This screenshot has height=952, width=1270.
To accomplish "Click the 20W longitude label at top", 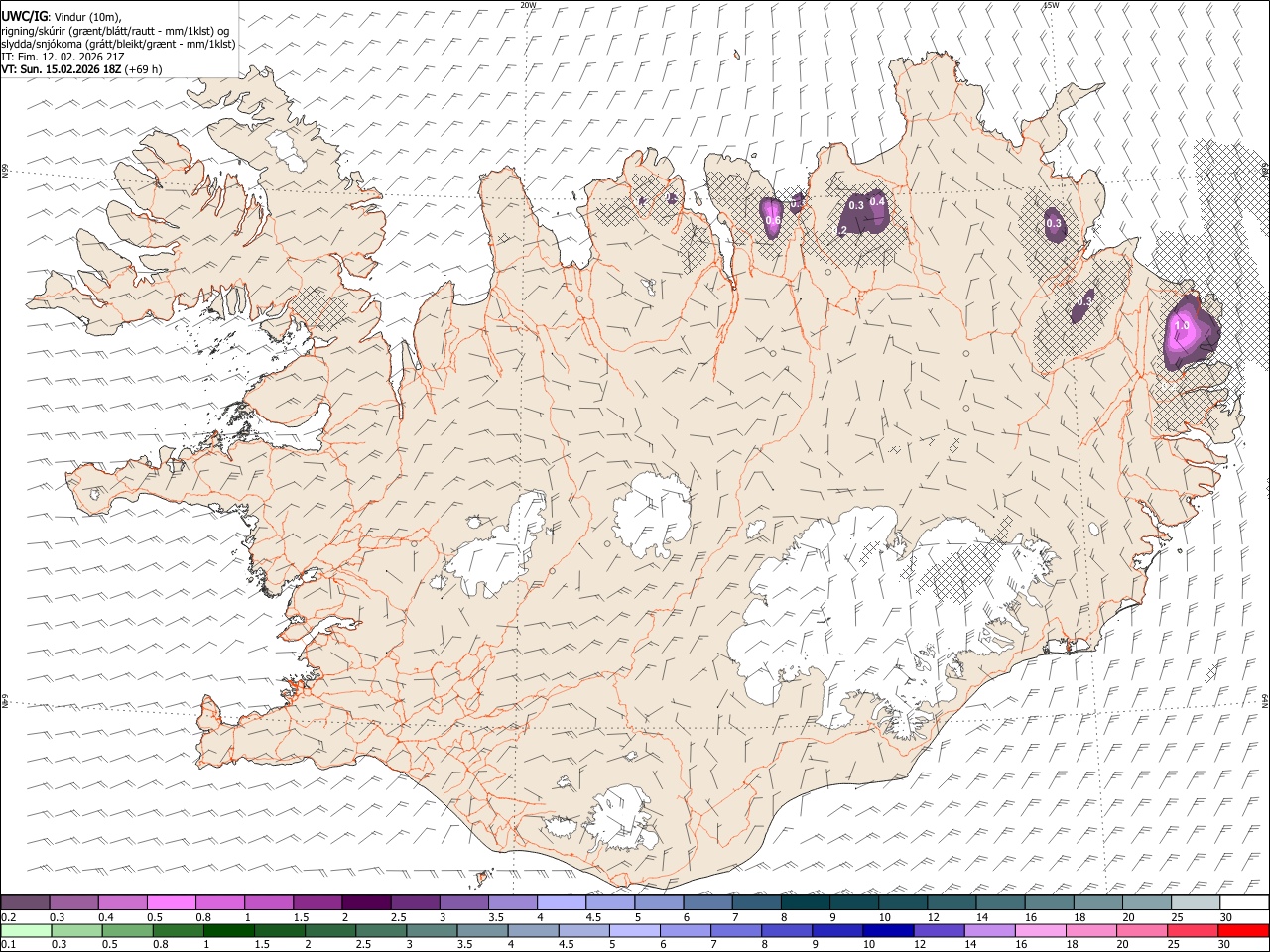I will [528, 5].
